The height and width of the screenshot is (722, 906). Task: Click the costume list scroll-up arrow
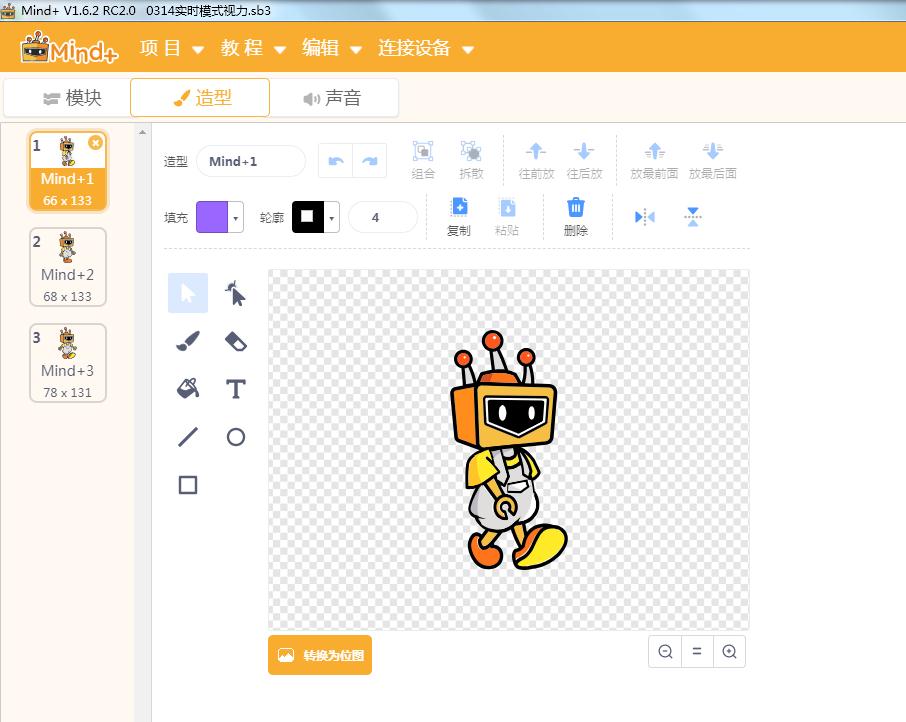[x=143, y=132]
